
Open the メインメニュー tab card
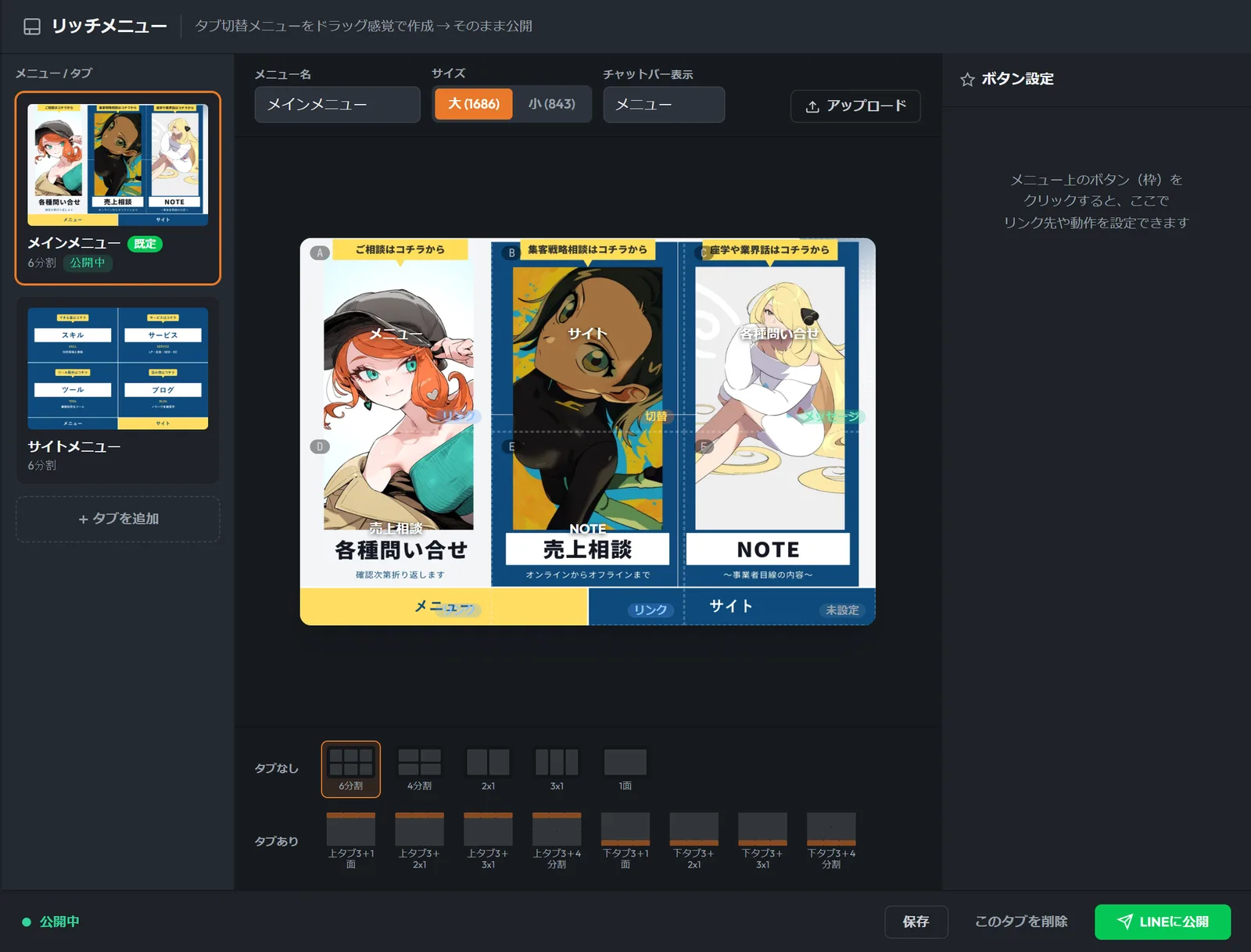(118, 188)
